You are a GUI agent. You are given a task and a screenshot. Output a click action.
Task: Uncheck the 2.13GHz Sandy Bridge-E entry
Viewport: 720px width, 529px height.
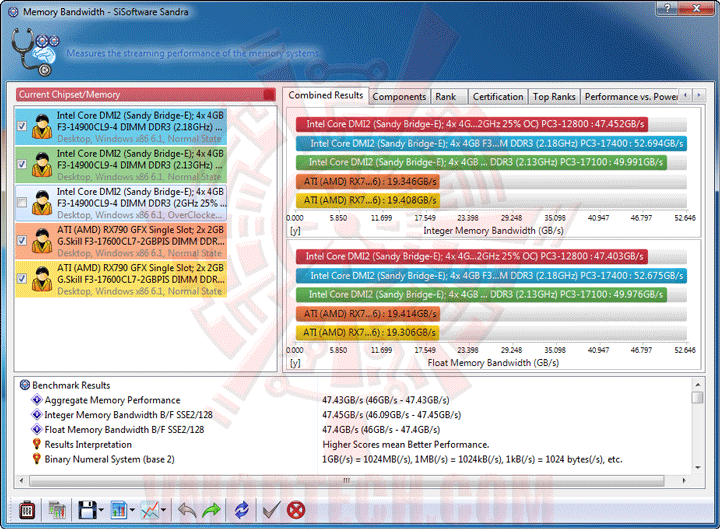point(22,164)
